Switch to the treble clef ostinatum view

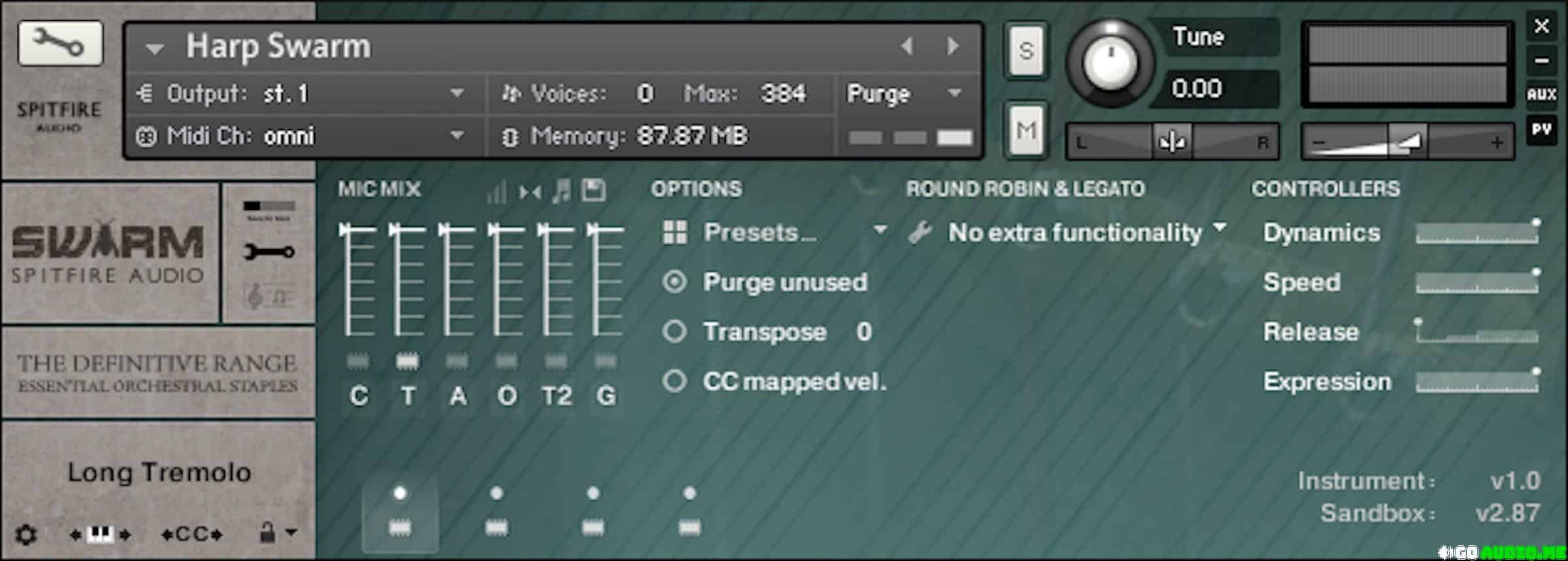click(x=269, y=296)
